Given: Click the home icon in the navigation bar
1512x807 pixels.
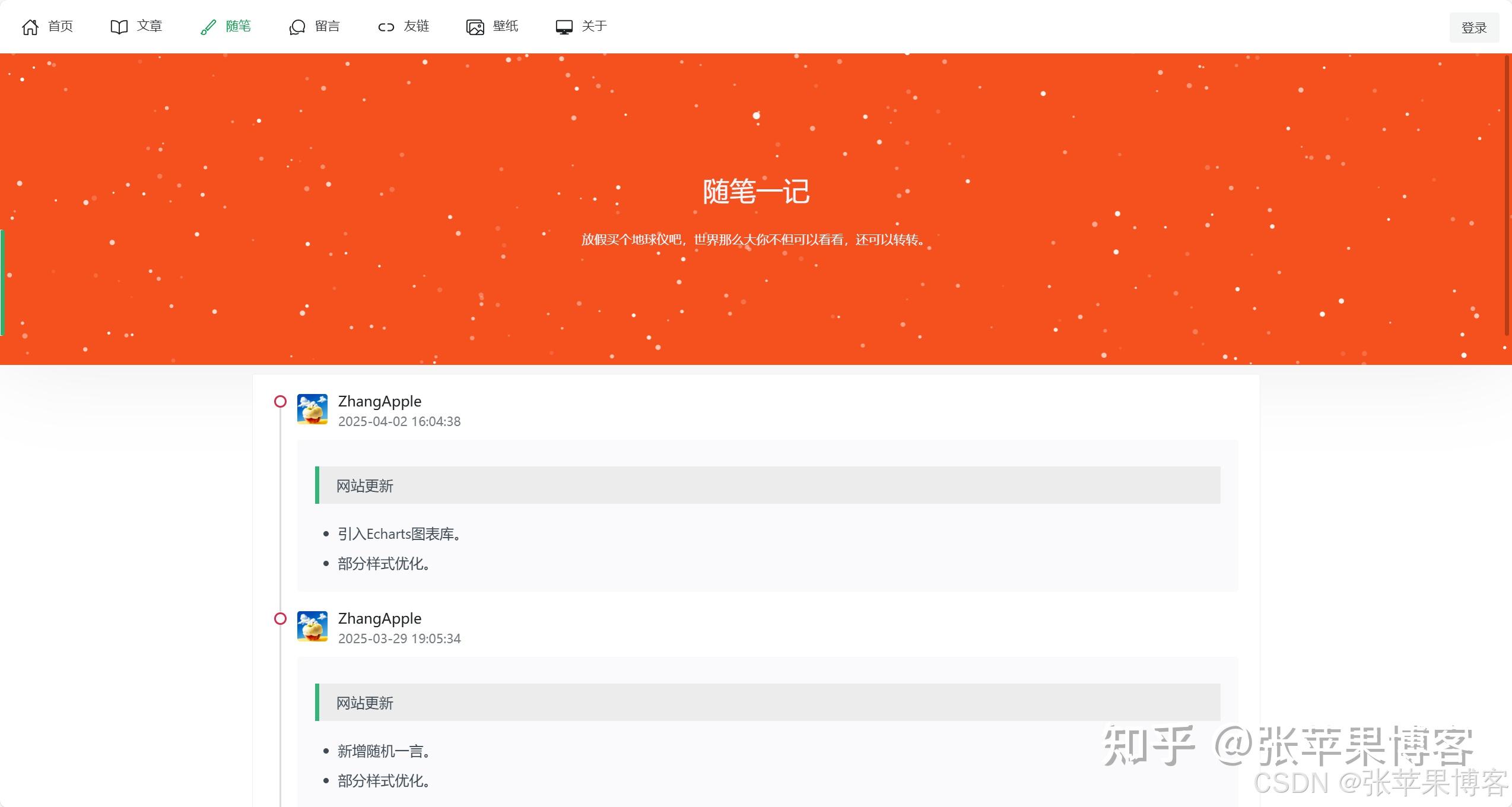Looking at the screenshot, I should (31, 26).
